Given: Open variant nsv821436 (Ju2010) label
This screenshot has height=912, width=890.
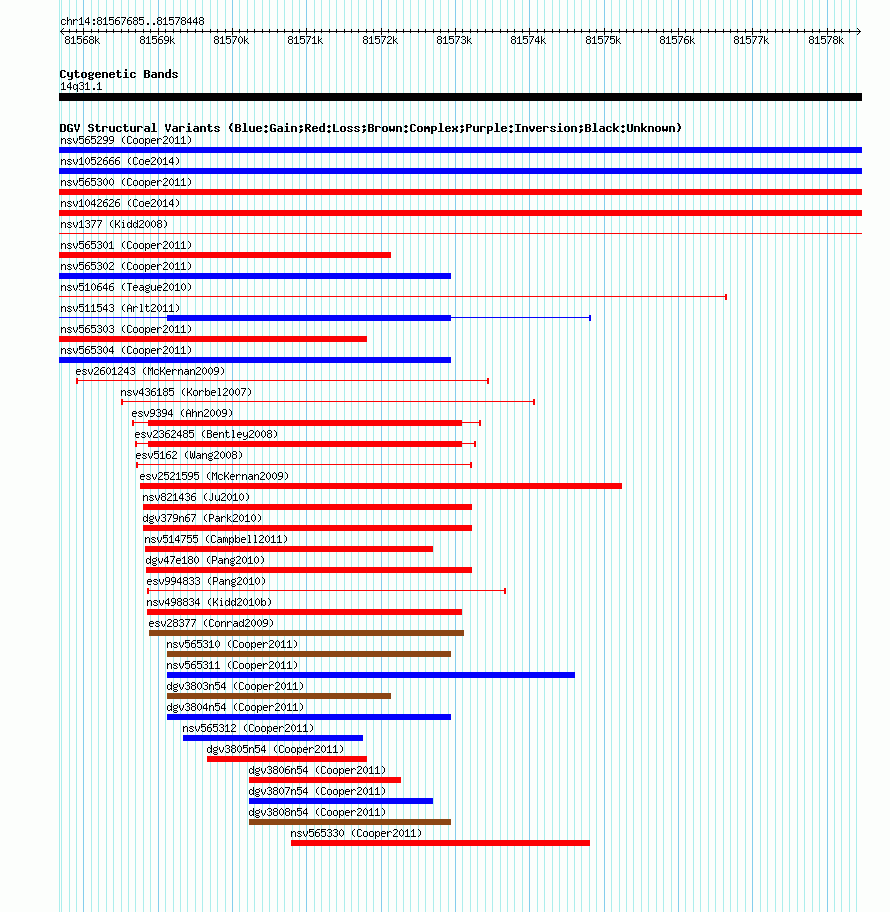Looking at the screenshot, I should (x=196, y=496).
